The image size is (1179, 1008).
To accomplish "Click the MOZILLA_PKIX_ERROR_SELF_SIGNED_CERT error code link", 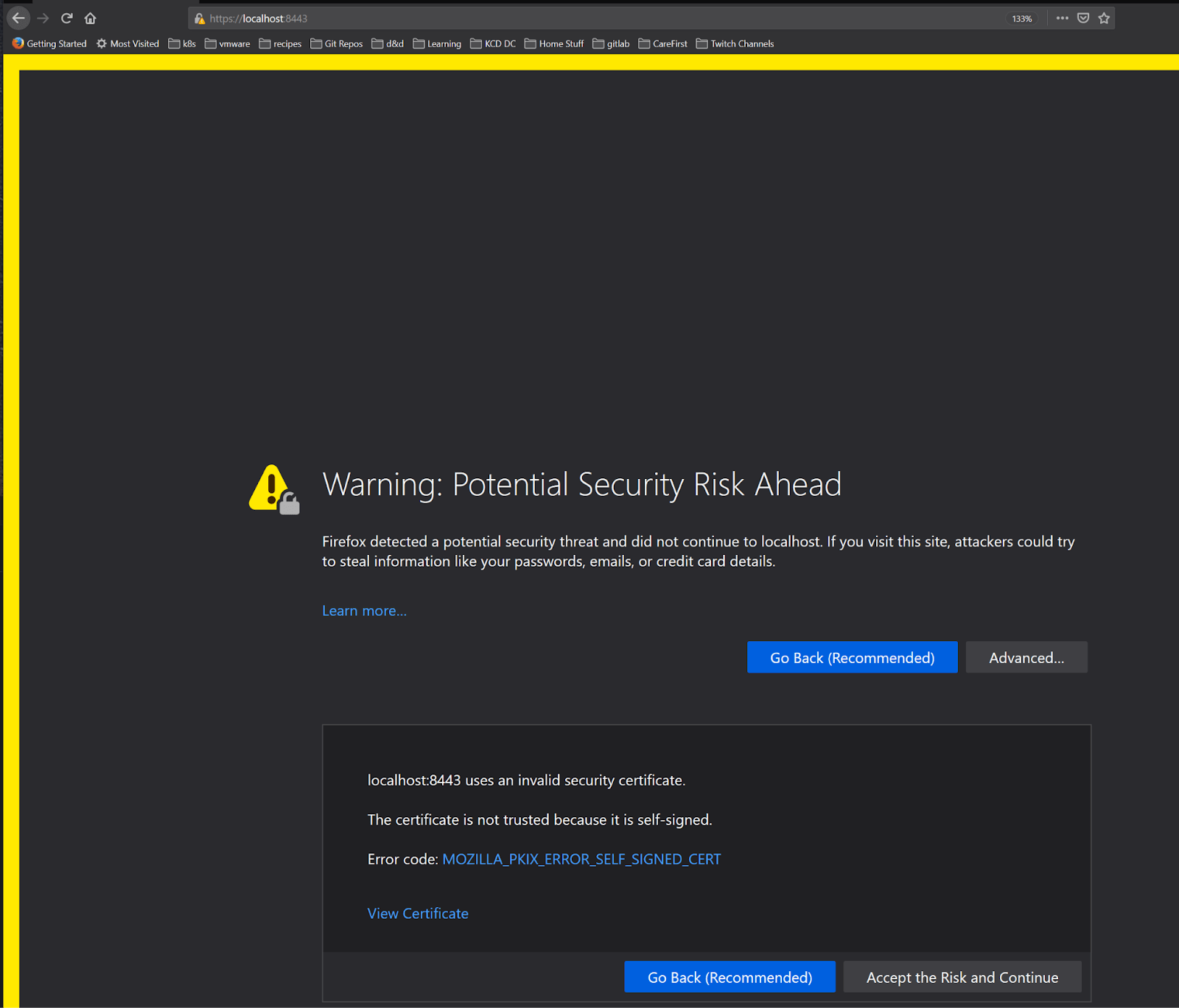I will (581, 859).
